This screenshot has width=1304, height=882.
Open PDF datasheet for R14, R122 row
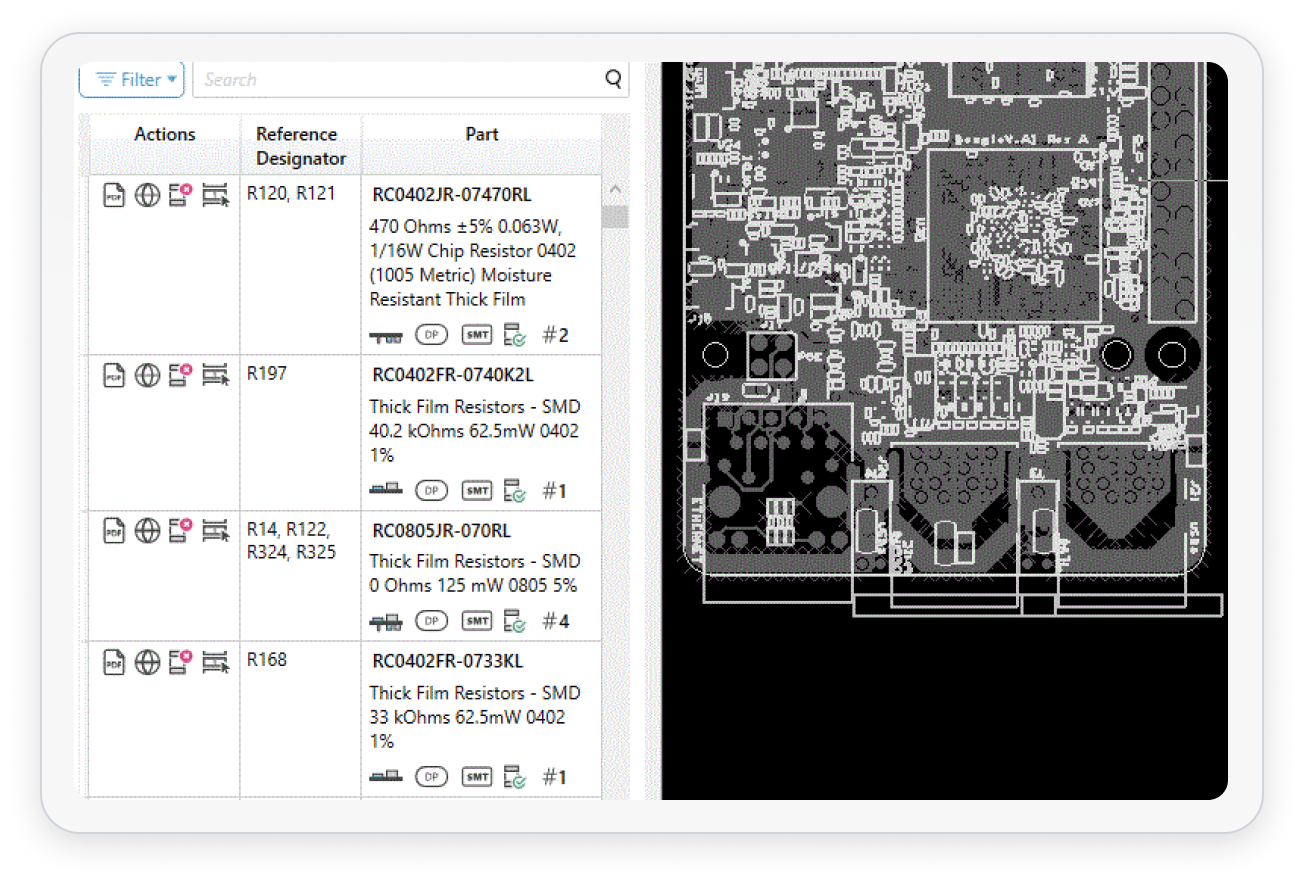click(115, 531)
